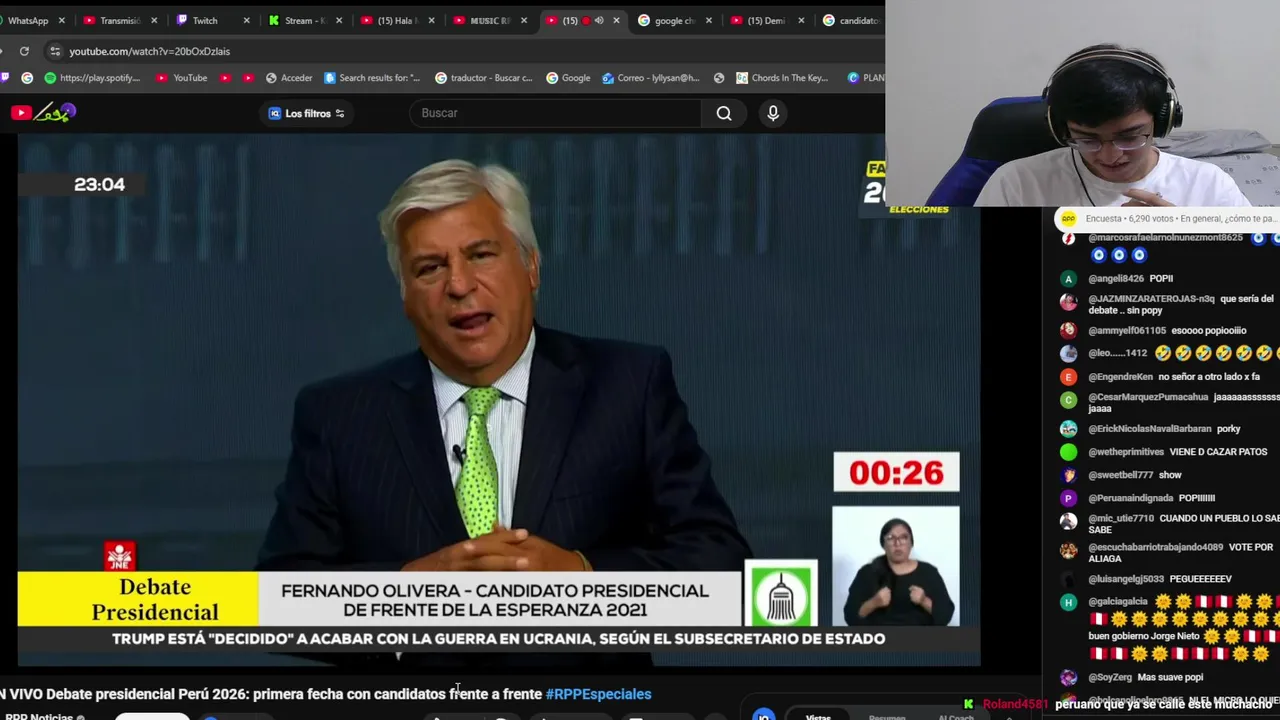Click the RPP Noticias channel name

tap(40, 716)
